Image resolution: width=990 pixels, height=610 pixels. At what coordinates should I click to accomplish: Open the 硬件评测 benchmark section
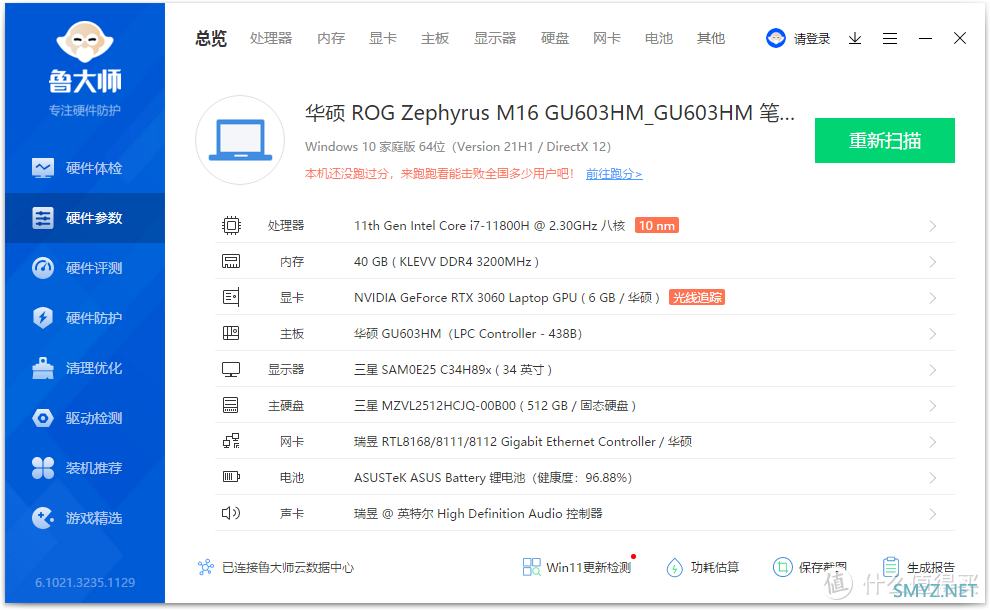tap(85, 268)
